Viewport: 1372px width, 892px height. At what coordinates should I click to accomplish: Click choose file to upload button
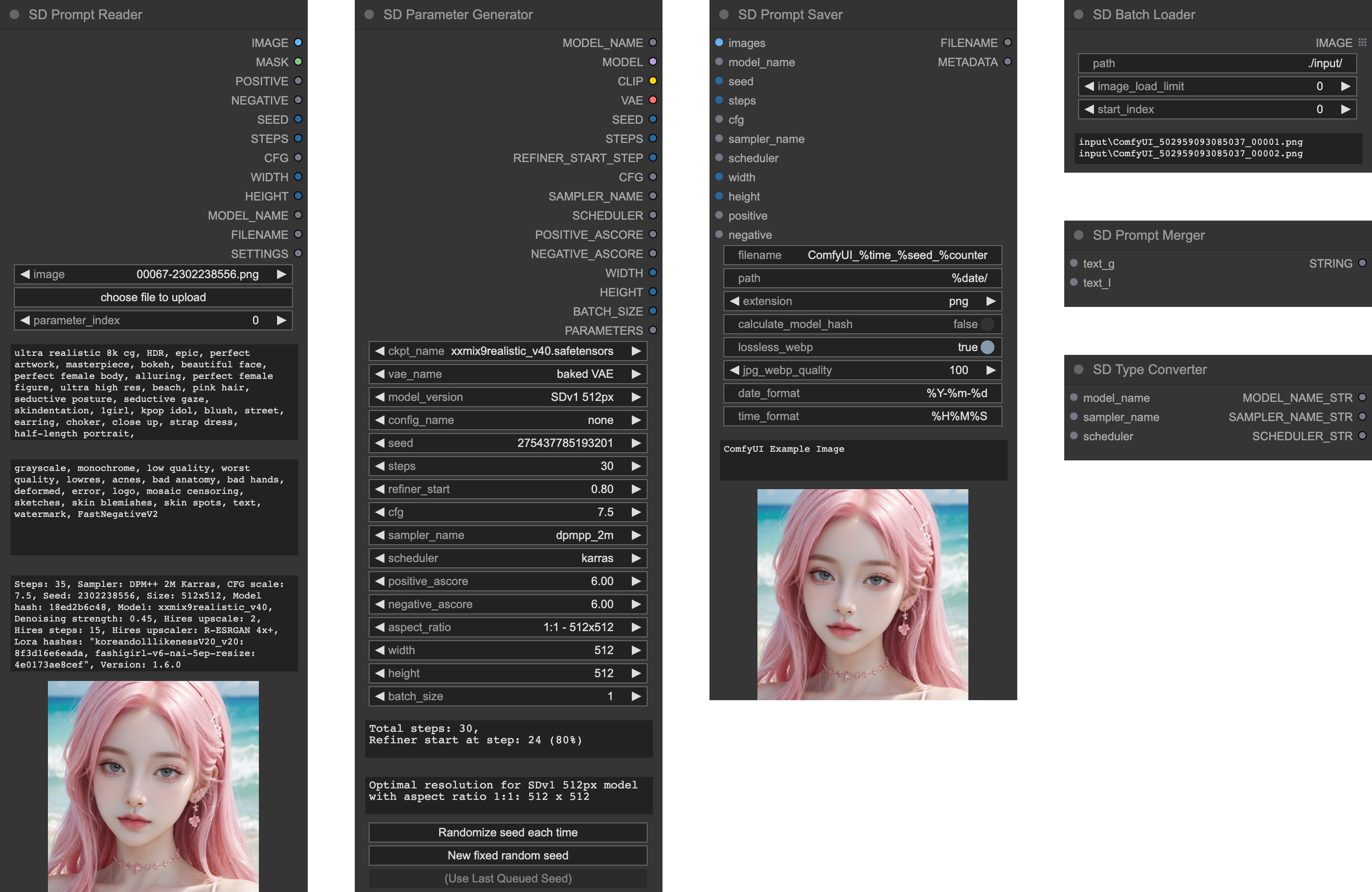153,297
